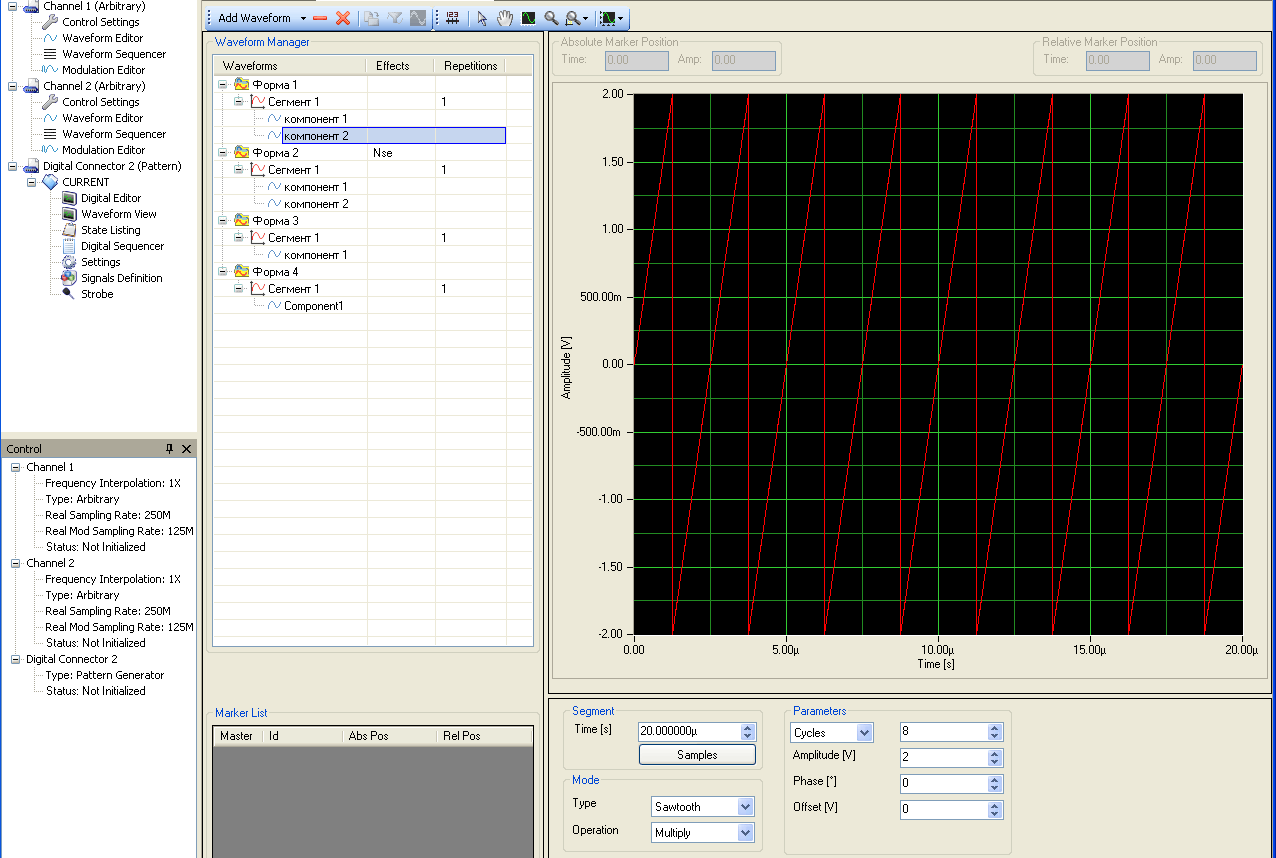Click the magnifying glass zoom tool
1276x858 pixels.
[551, 18]
